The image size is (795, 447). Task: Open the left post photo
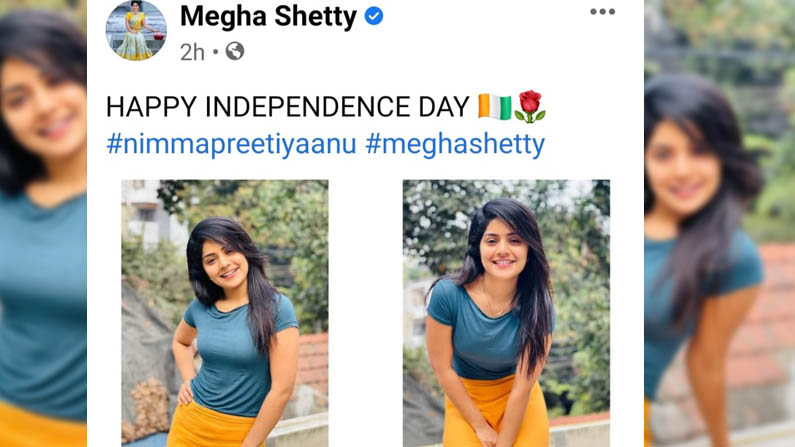tap(225, 313)
